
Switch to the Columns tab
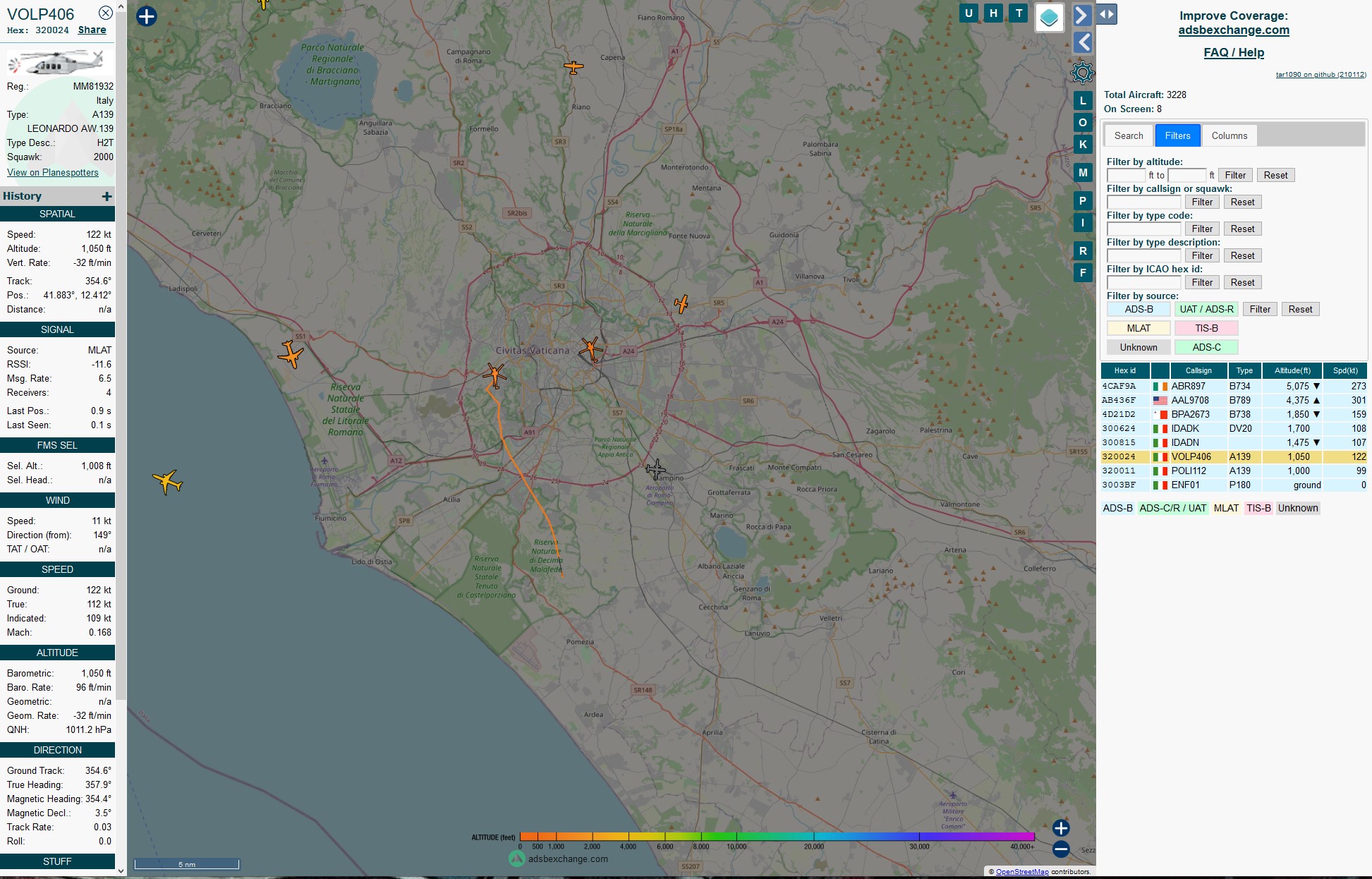pyautogui.click(x=1229, y=135)
